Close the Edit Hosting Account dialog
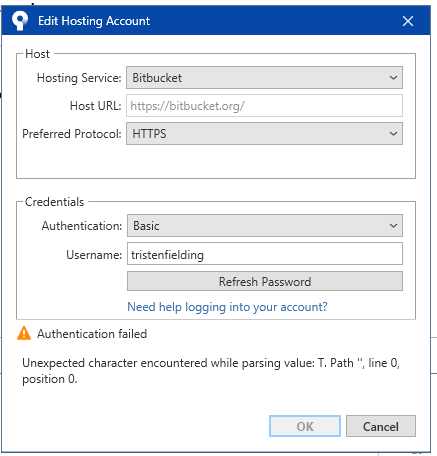Viewport: 437px width, 456px height. tap(408, 21)
